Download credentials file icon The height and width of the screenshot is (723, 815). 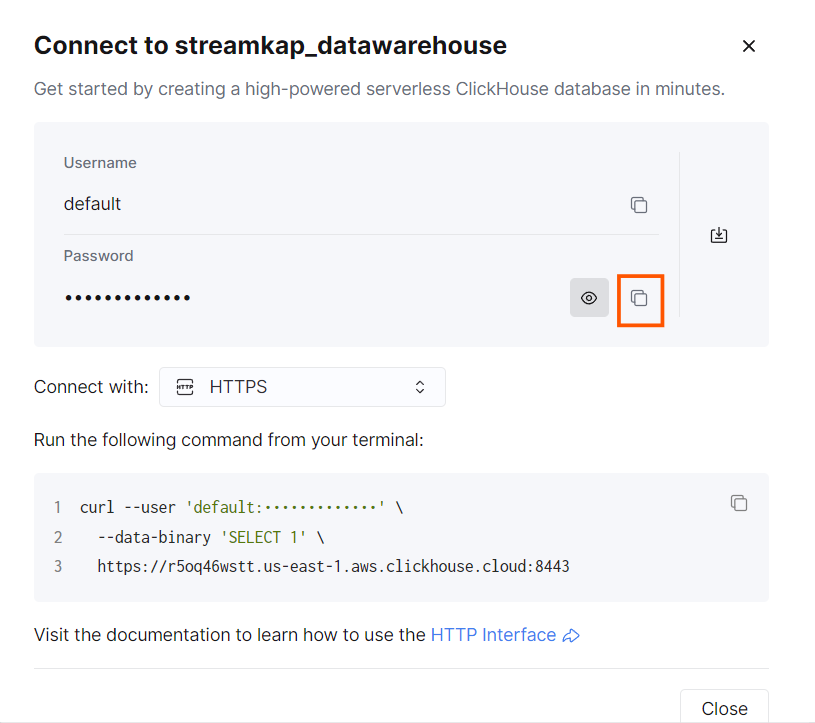(719, 235)
